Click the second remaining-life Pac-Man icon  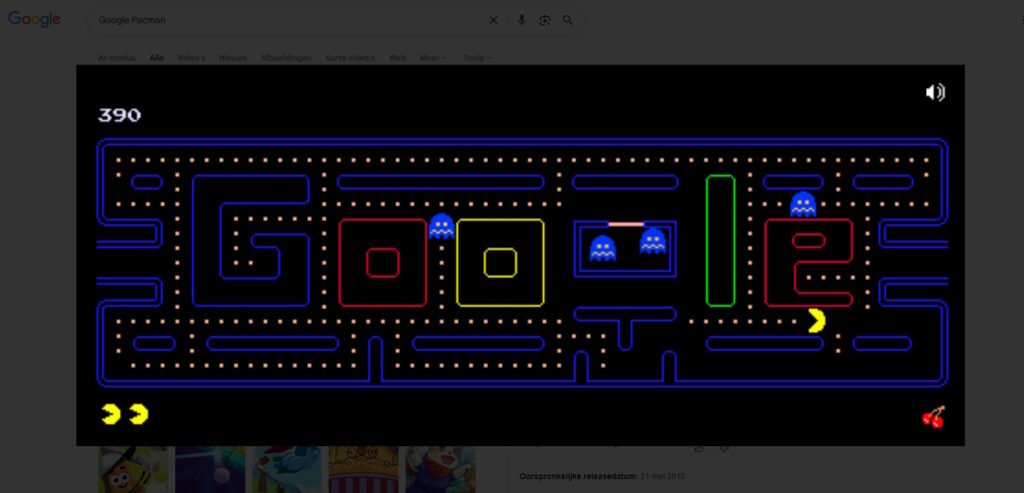point(138,414)
